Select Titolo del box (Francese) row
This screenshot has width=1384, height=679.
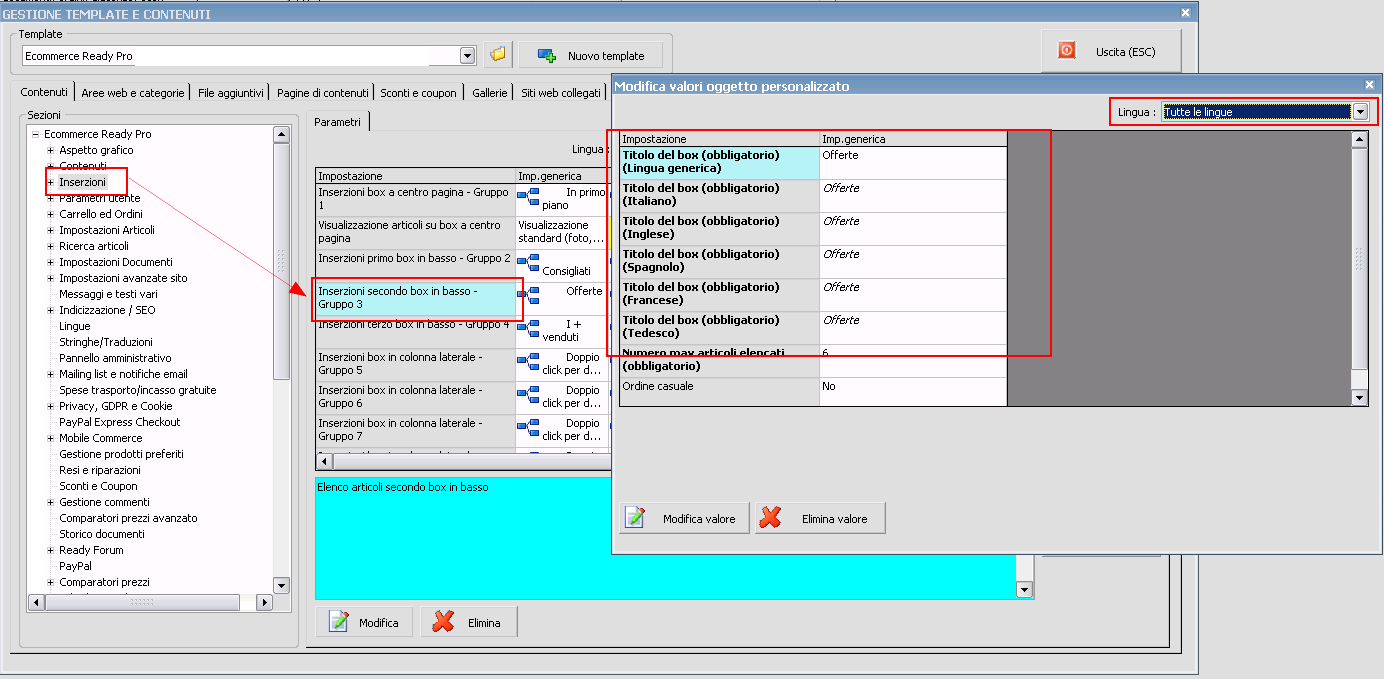click(x=813, y=295)
